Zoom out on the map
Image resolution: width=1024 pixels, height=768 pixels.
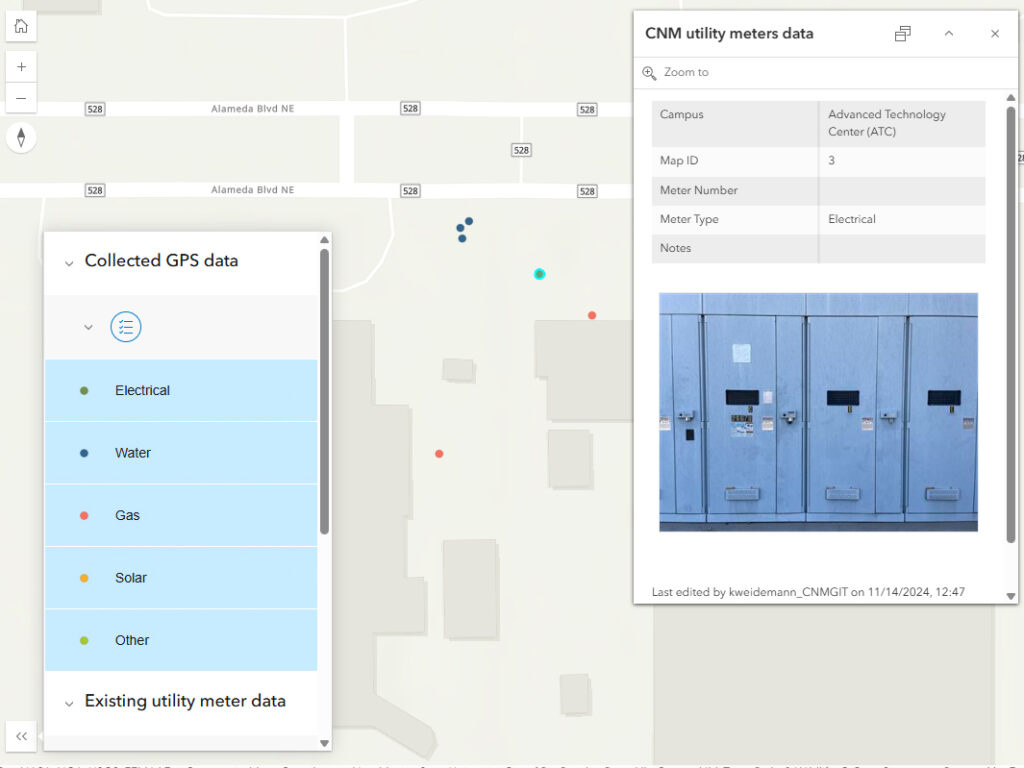(x=21, y=98)
